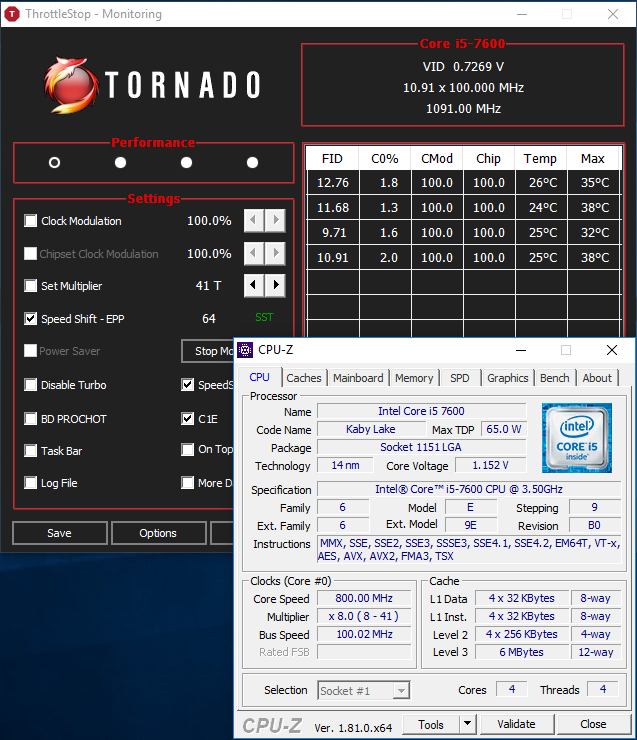Switch to the Bench tab
637x740 pixels.
coord(554,378)
